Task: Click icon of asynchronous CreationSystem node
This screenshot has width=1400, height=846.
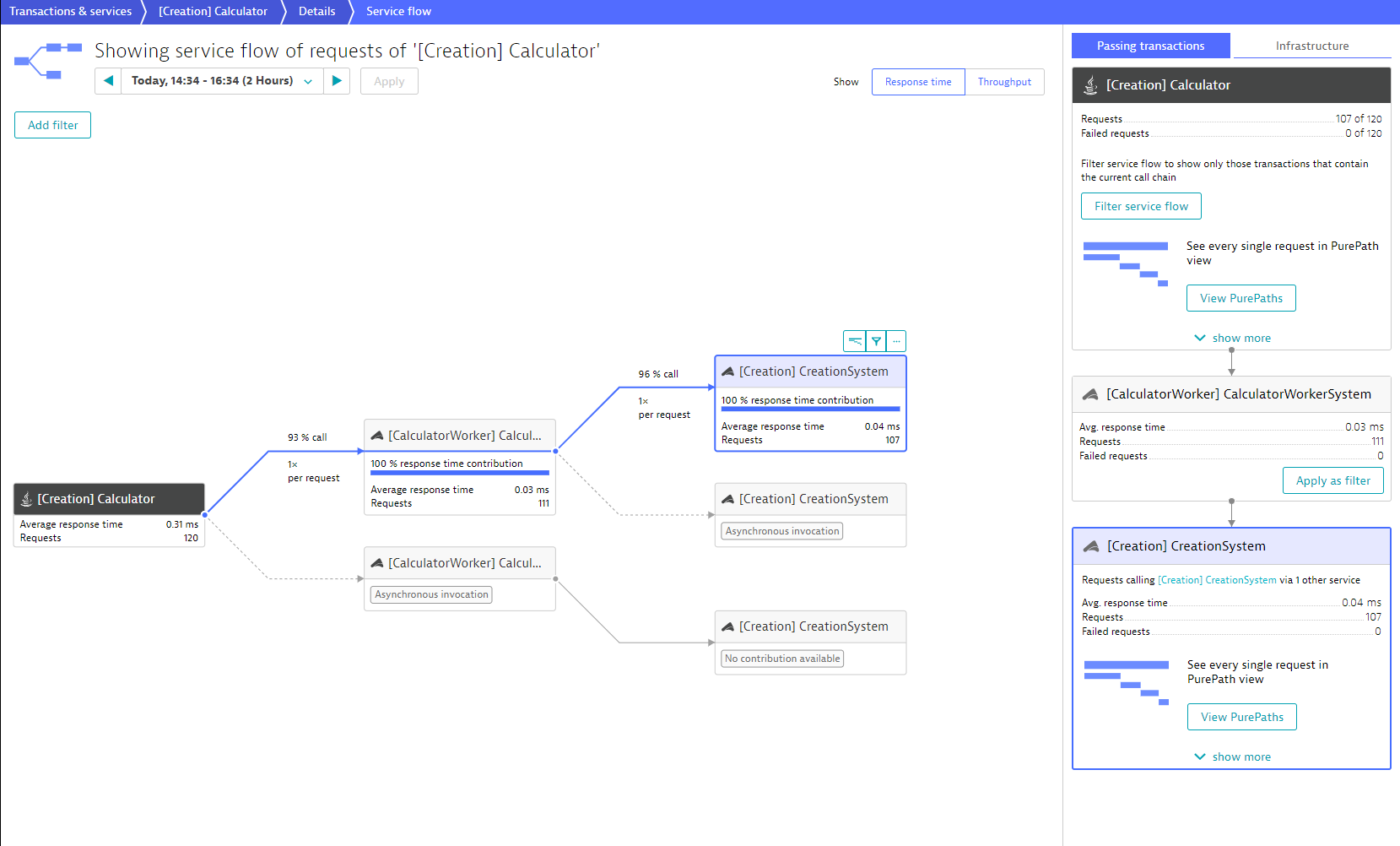Action: 728,499
